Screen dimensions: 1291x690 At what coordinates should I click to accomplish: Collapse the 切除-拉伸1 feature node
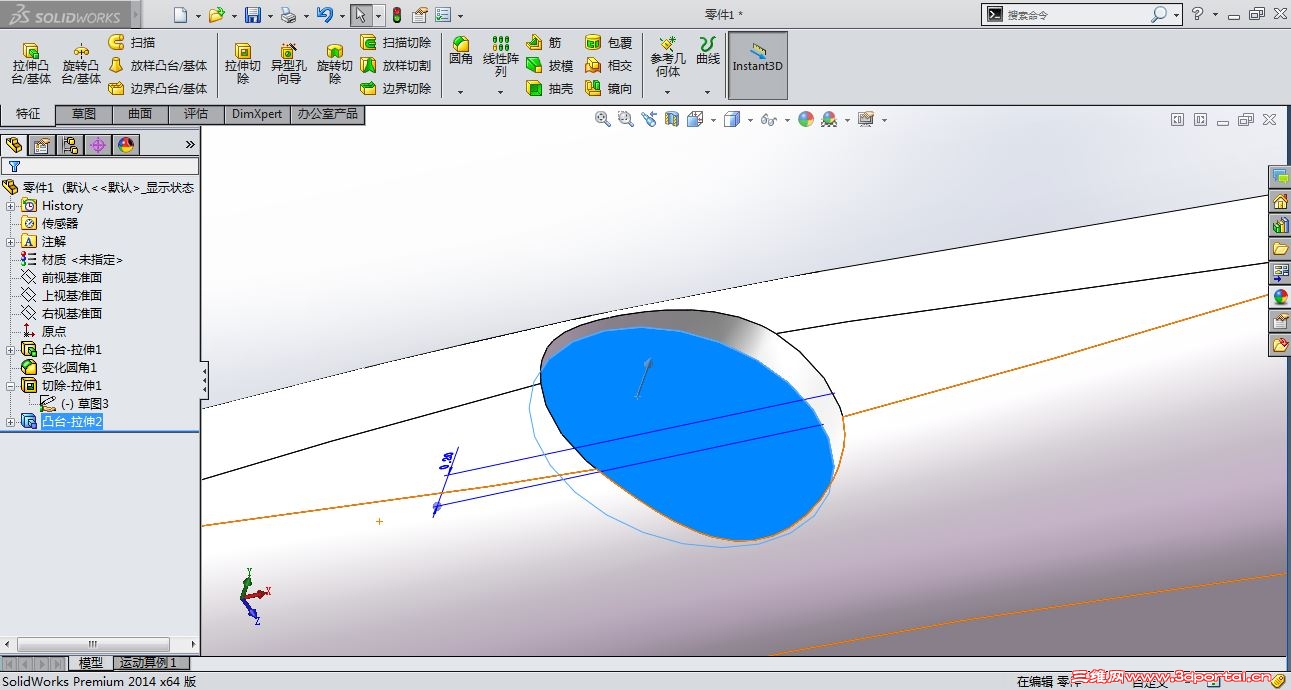coord(11,386)
